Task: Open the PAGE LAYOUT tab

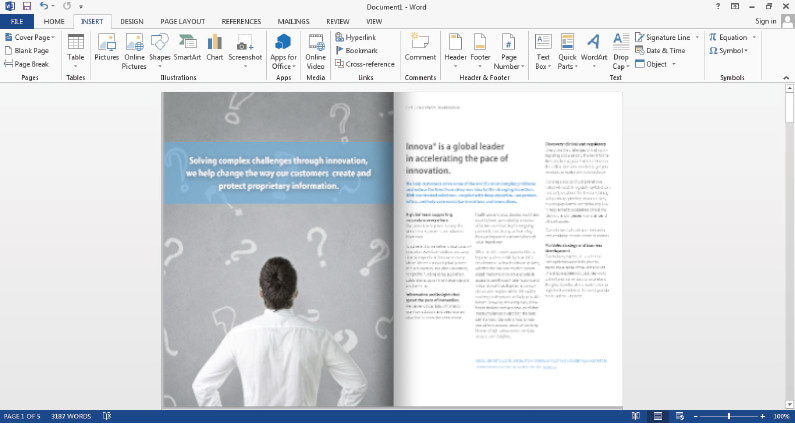Action: tap(183, 21)
